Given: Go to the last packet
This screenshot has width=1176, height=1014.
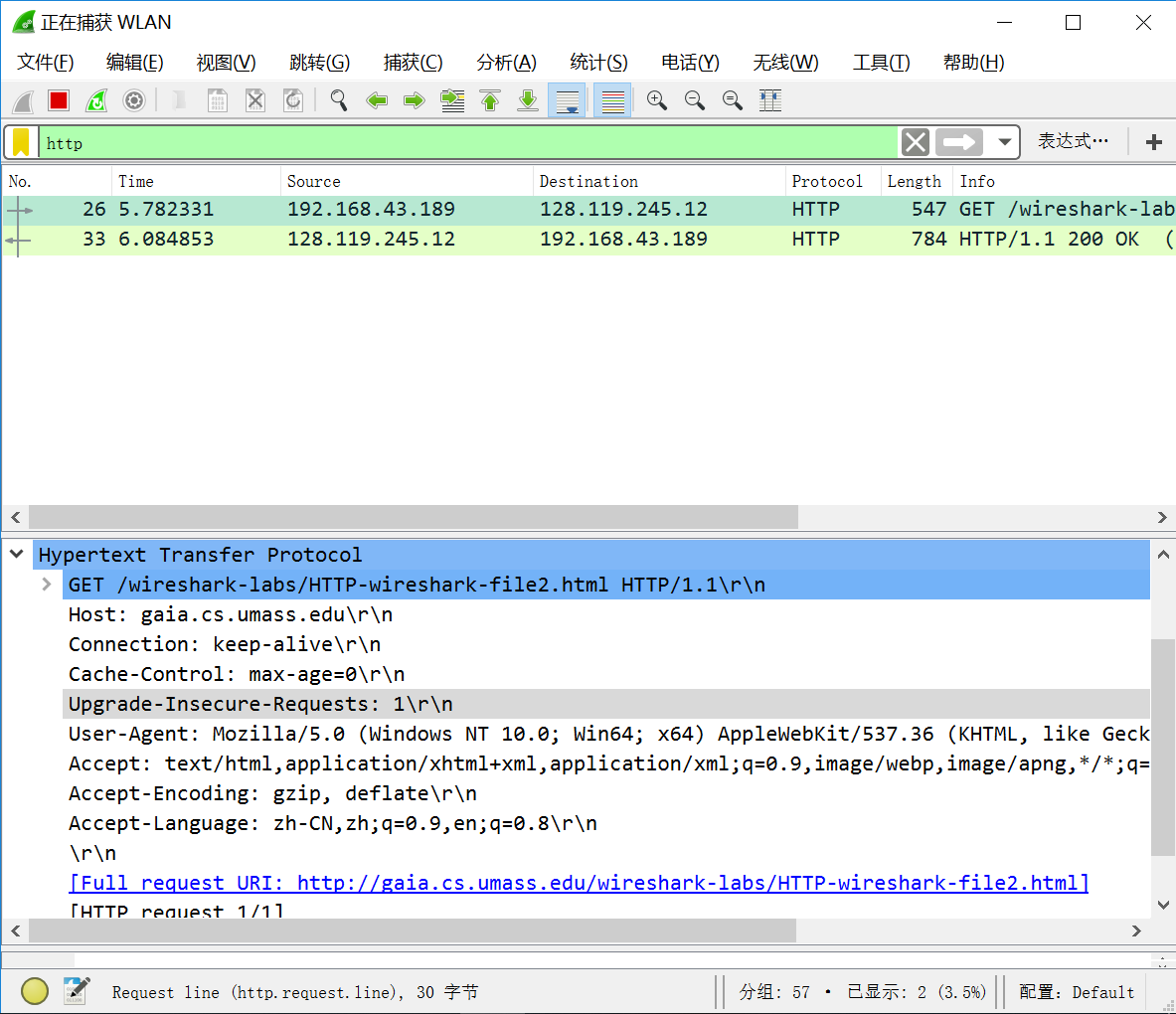Looking at the screenshot, I should pyautogui.click(x=528, y=100).
